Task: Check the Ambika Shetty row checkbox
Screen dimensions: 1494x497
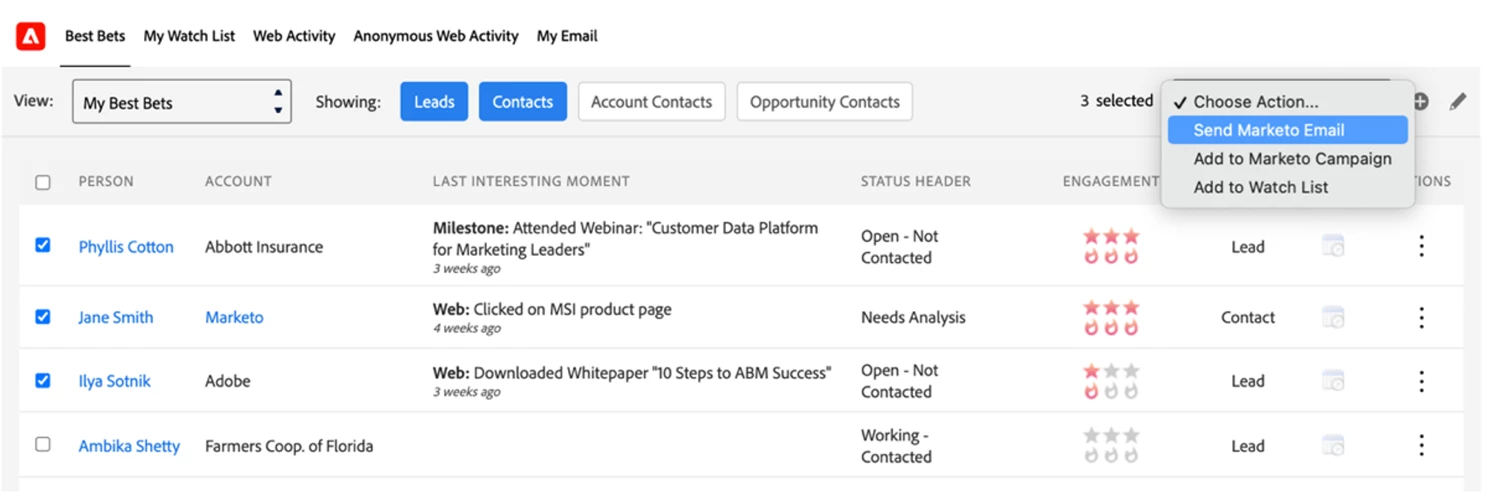Action: [43, 444]
